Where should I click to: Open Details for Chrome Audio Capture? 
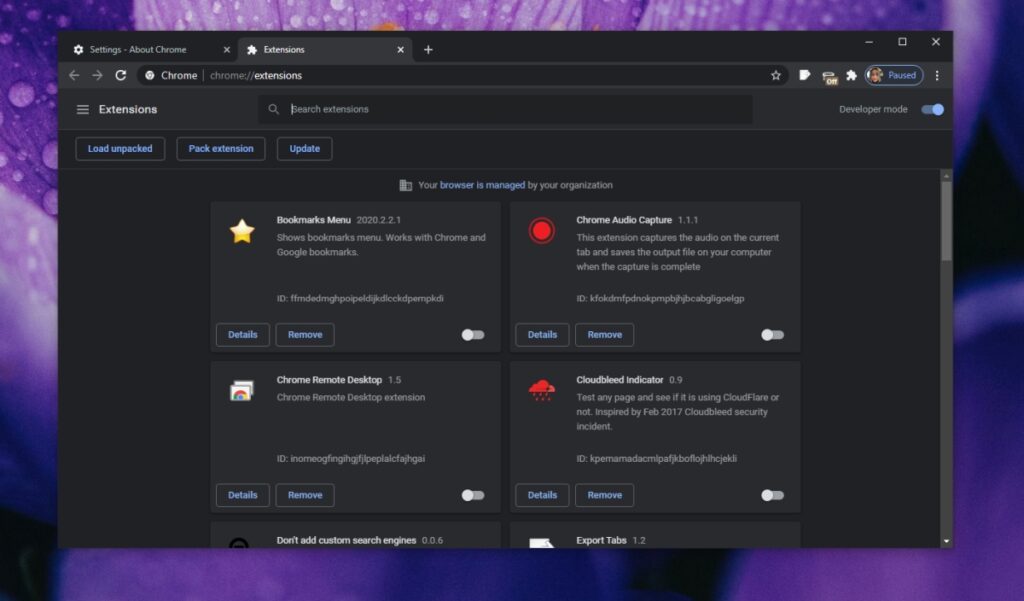[x=542, y=335]
